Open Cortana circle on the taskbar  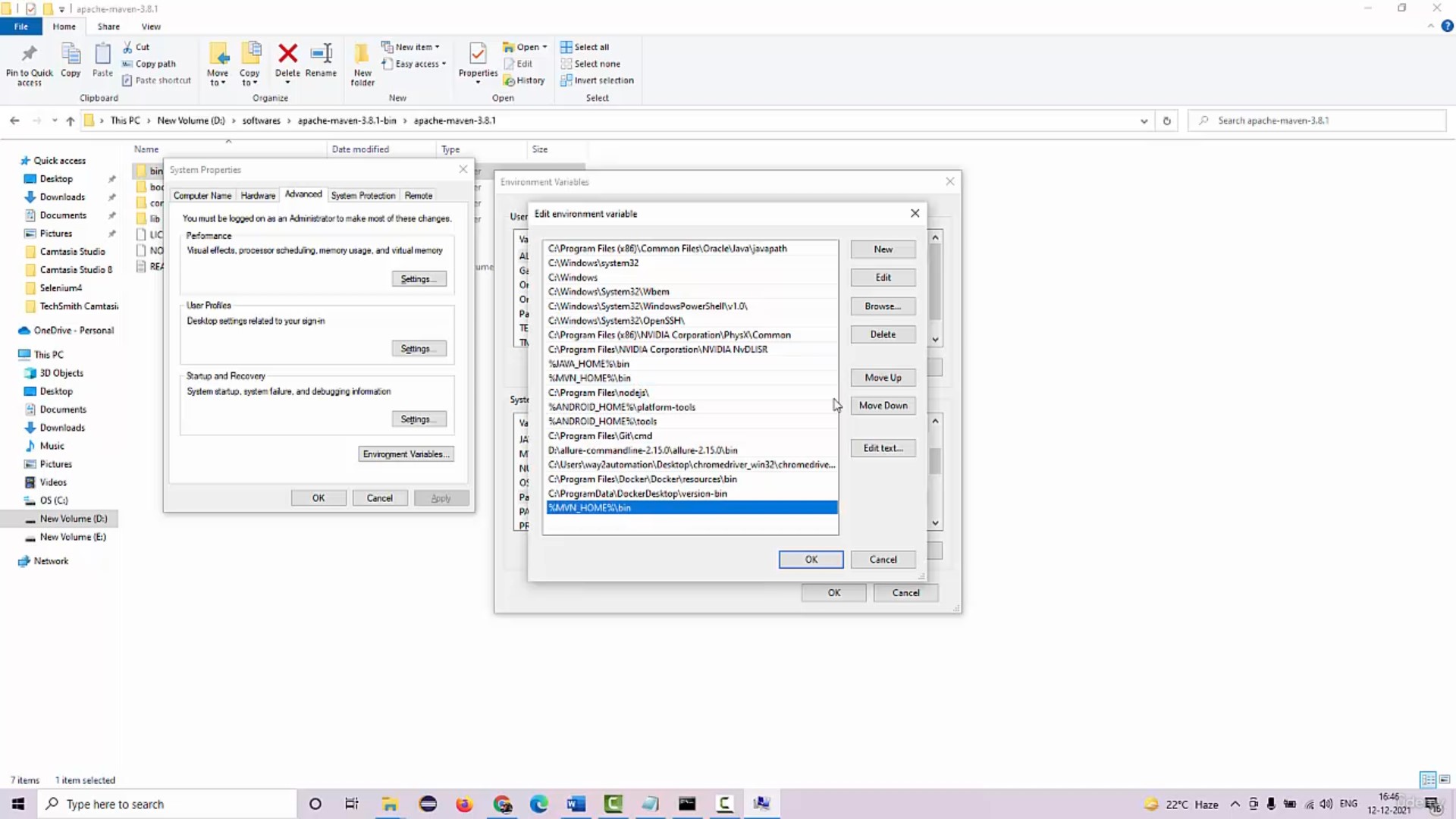pos(315,804)
